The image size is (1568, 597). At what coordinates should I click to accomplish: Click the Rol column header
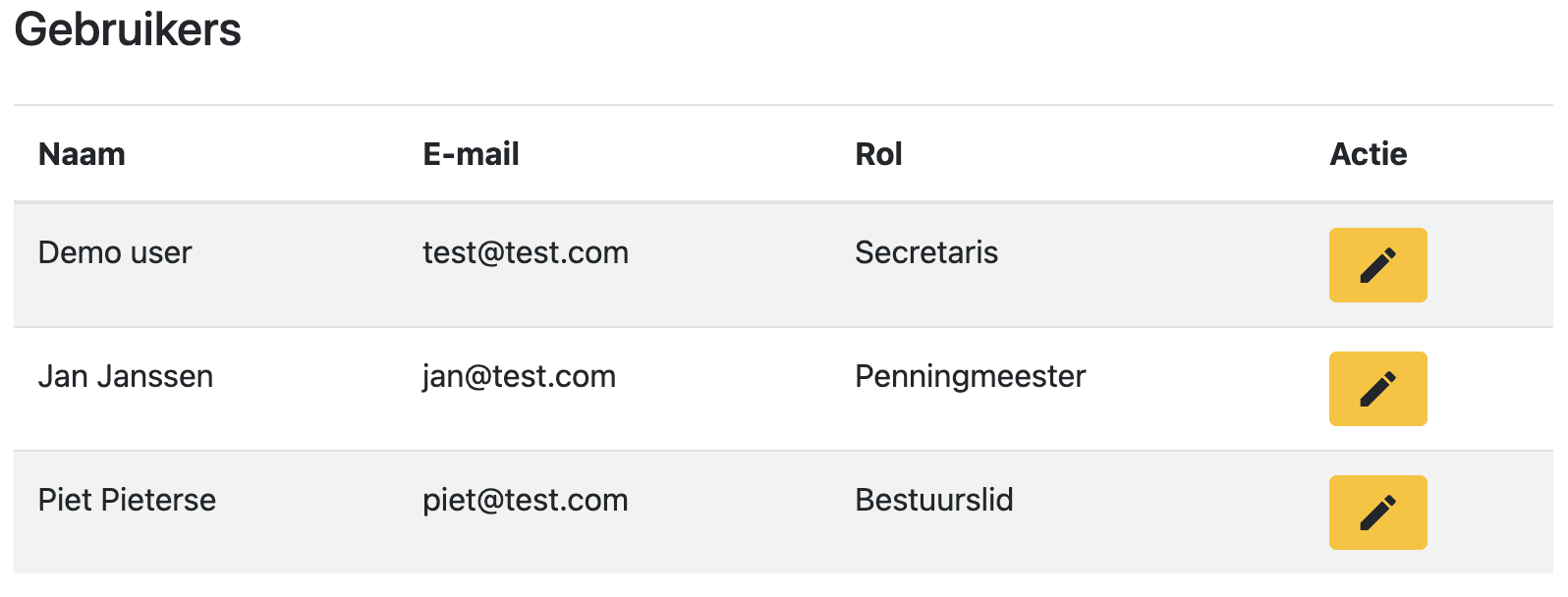coord(878,154)
